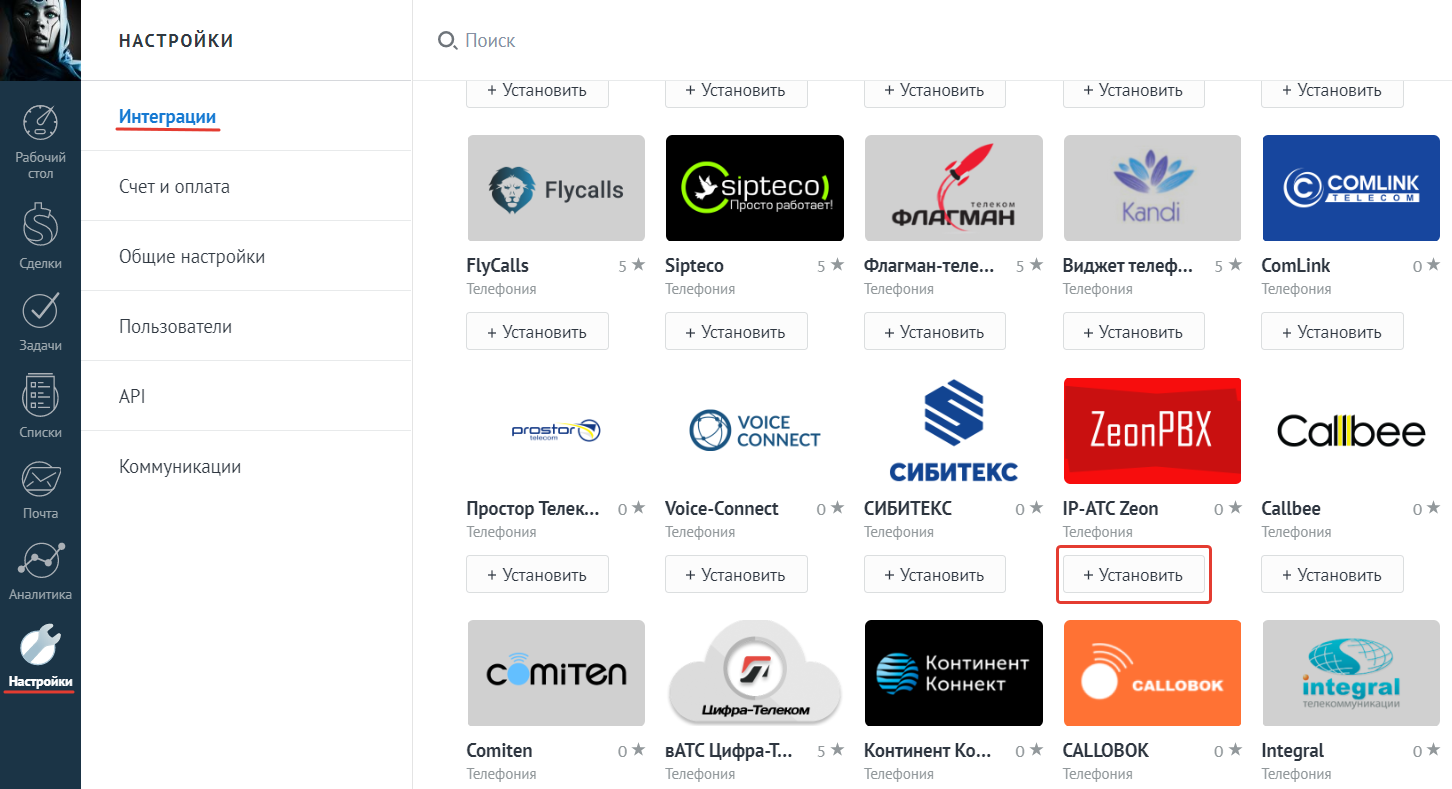
Task: Click the Voice-Connect integration title
Action: [721, 509]
